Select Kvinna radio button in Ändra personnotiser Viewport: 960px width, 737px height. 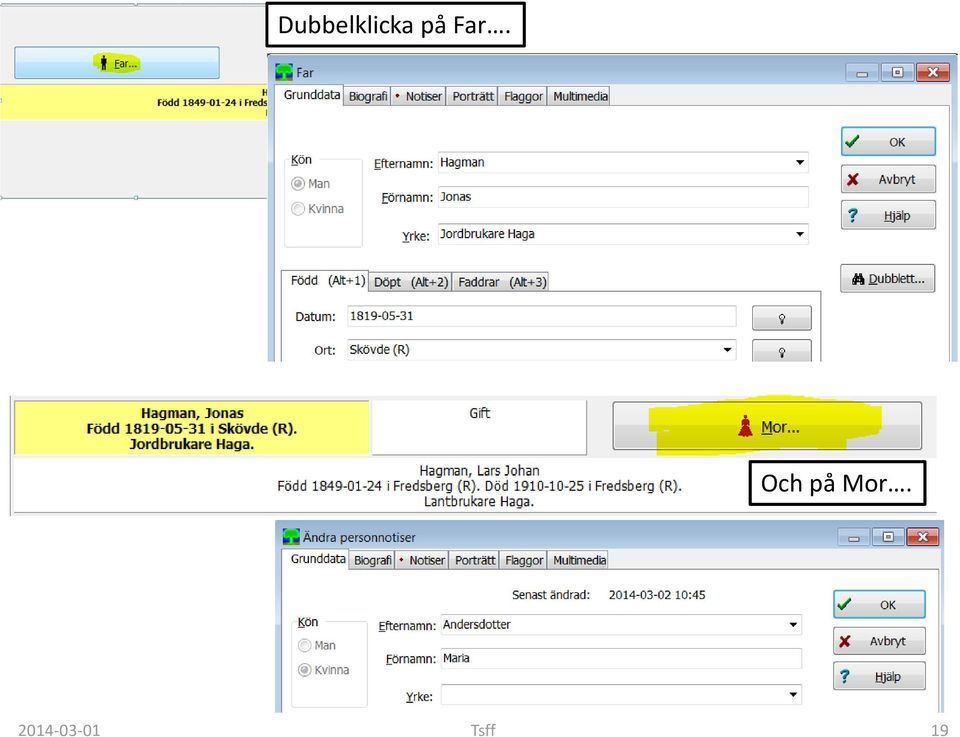click(304, 670)
